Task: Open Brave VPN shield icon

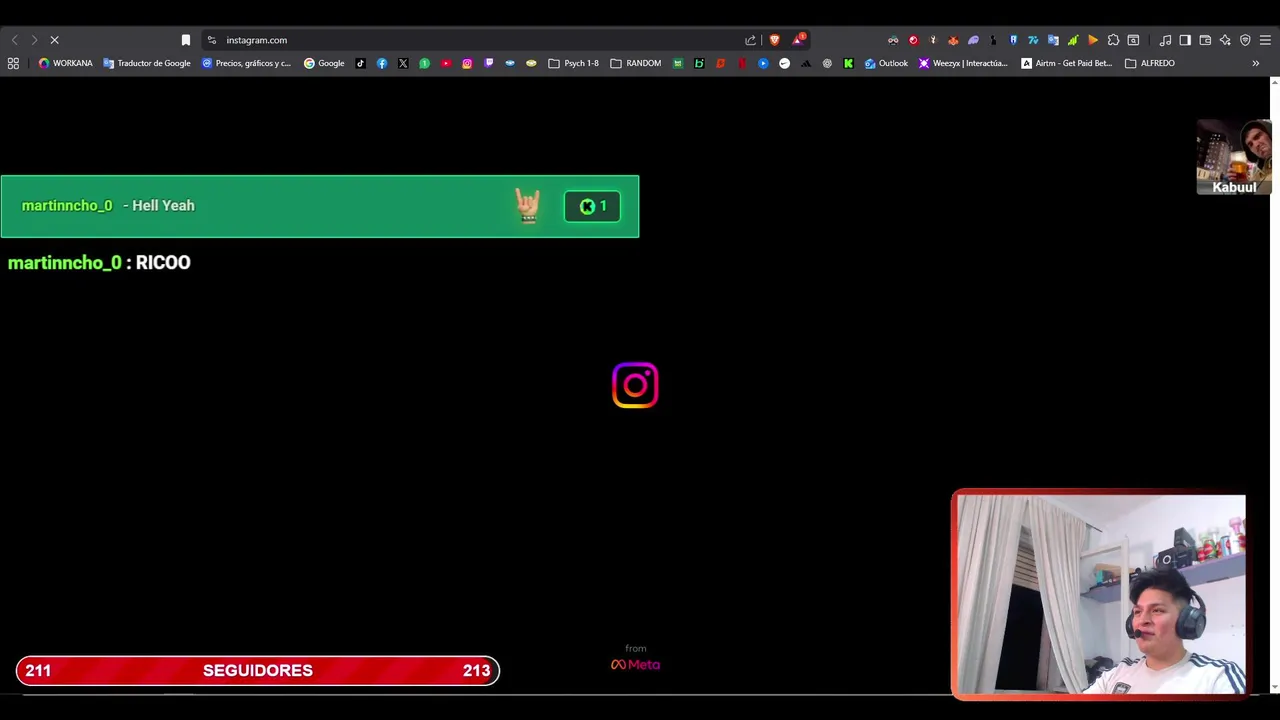Action: point(1245,40)
